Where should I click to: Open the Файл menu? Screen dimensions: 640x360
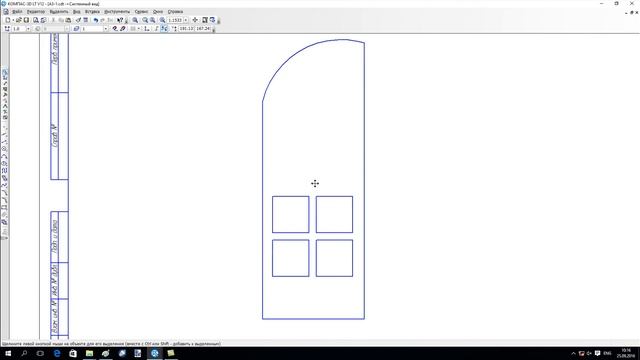tap(17, 12)
